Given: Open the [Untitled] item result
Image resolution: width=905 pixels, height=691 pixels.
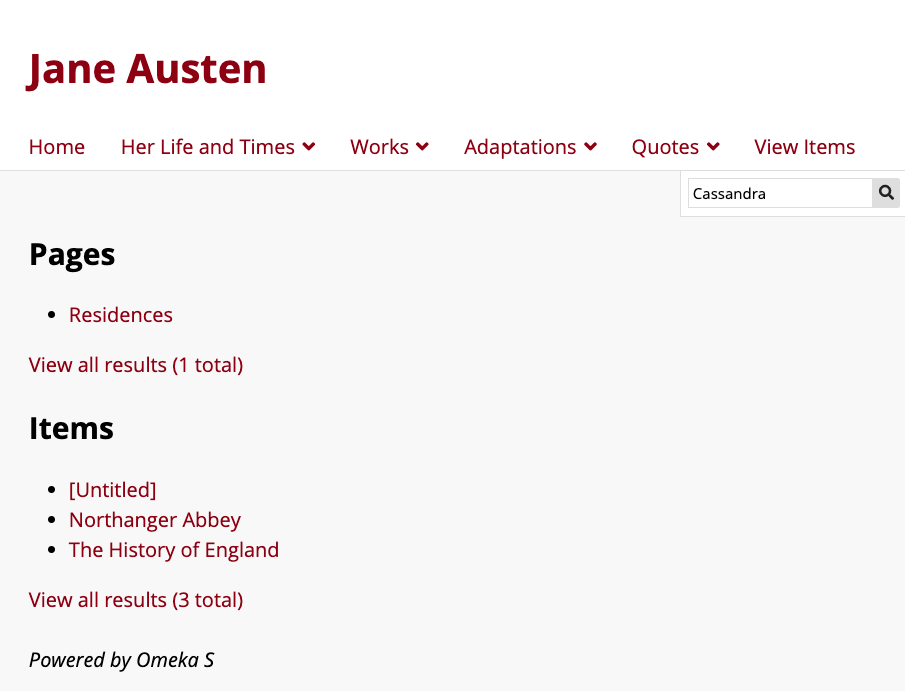Looking at the screenshot, I should pyautogui.click(x=113, y=490).
